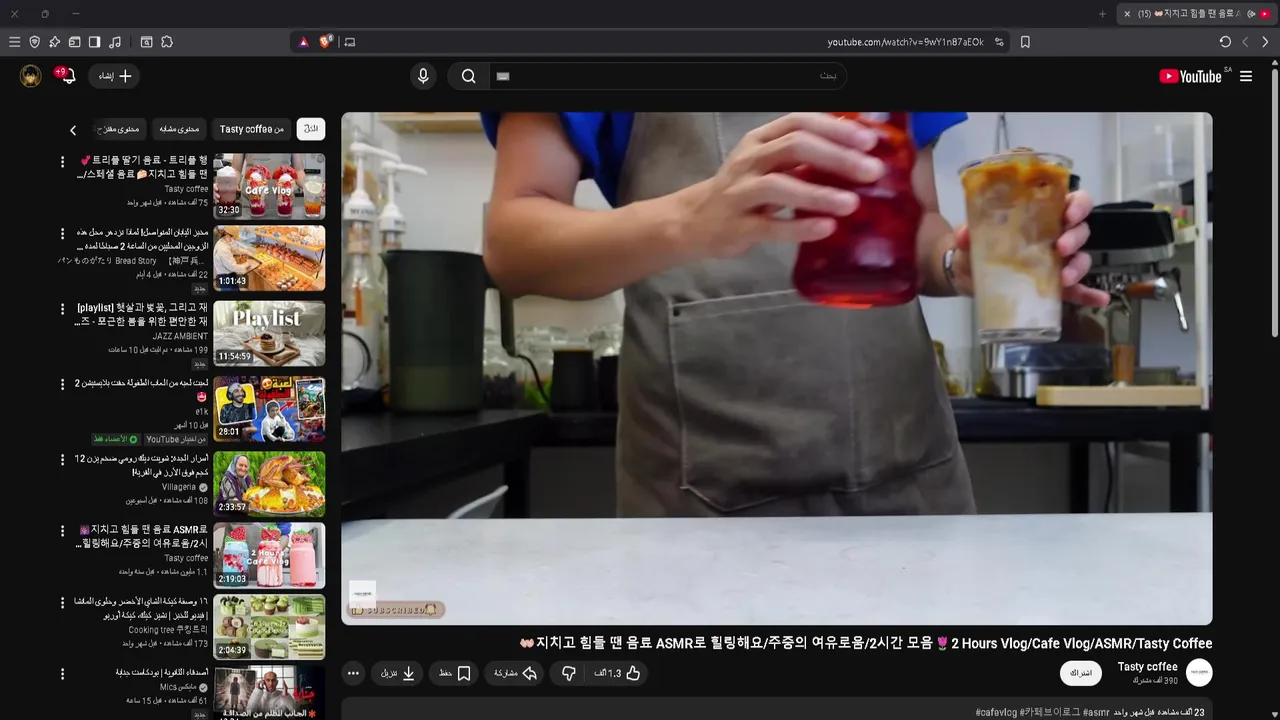
Task: Click the Create plus button
Action: click(x=114, y=76)
